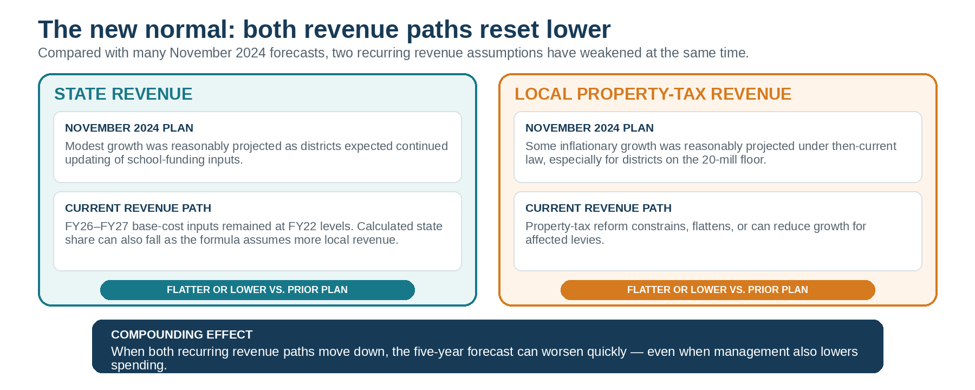Viewport: 975px width, 390px height.
Task: Click the slide title about revenue paths
Action: point(325,30)
